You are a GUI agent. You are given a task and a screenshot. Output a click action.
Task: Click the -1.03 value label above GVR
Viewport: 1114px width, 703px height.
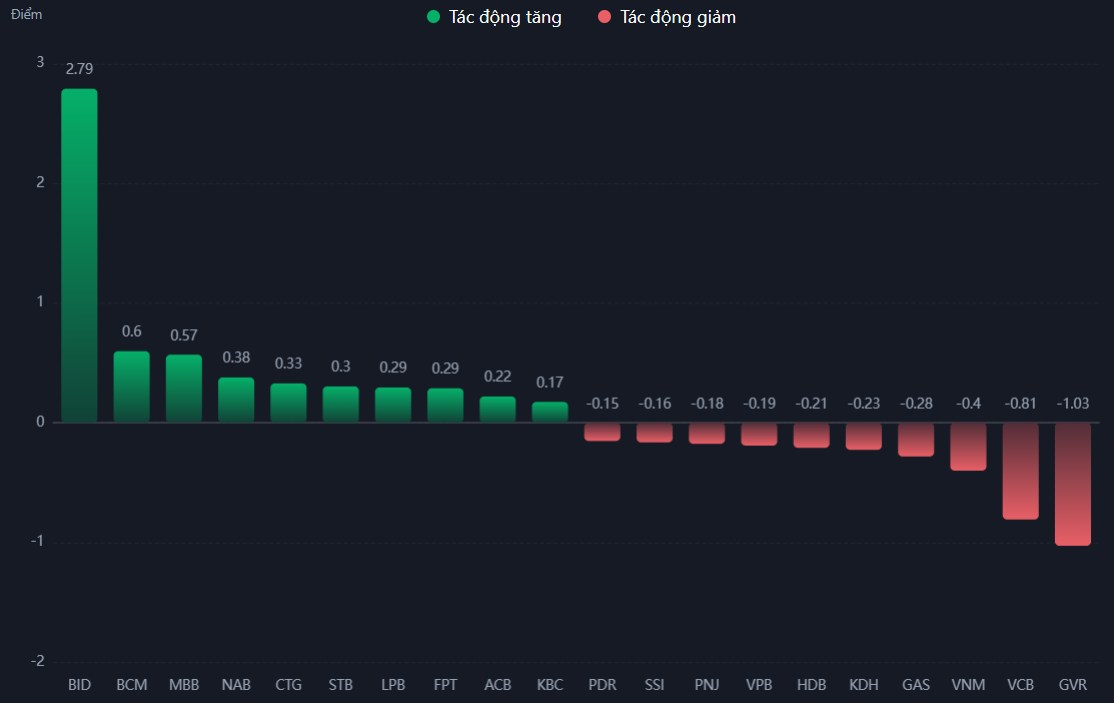click(1072, 403)
